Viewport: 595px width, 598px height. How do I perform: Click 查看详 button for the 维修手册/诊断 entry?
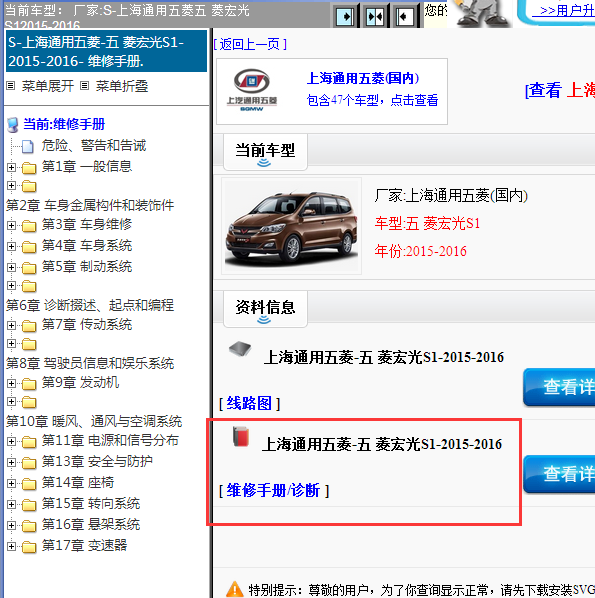pyautogui.click(x=559, y=474)
